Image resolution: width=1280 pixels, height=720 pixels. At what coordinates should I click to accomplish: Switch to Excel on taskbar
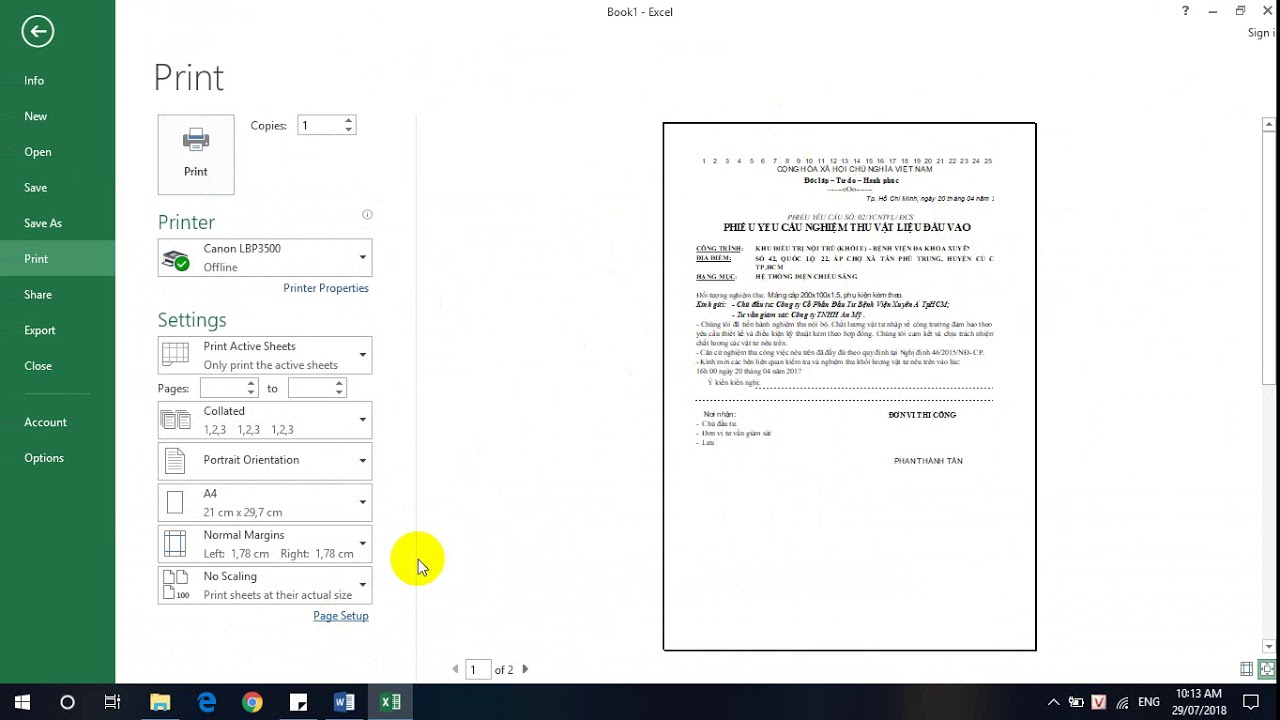coord(390,702)
